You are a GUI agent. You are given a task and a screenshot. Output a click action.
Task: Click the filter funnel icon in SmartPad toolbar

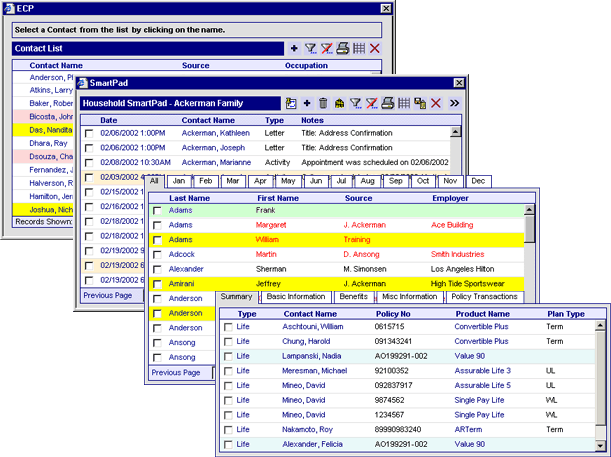(355, 103)
